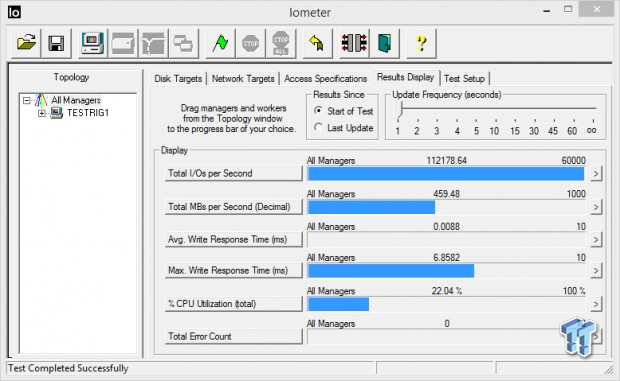Click the duplicate worker icon
The width and height of the screenshot is (620, 381).
pos(183,43)
